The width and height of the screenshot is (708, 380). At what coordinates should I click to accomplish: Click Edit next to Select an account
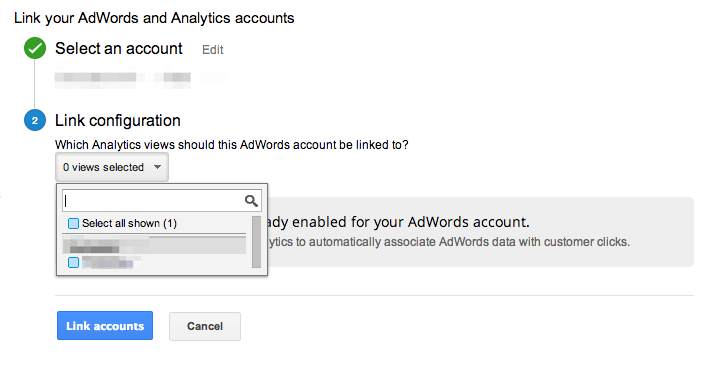coord(213,50)
